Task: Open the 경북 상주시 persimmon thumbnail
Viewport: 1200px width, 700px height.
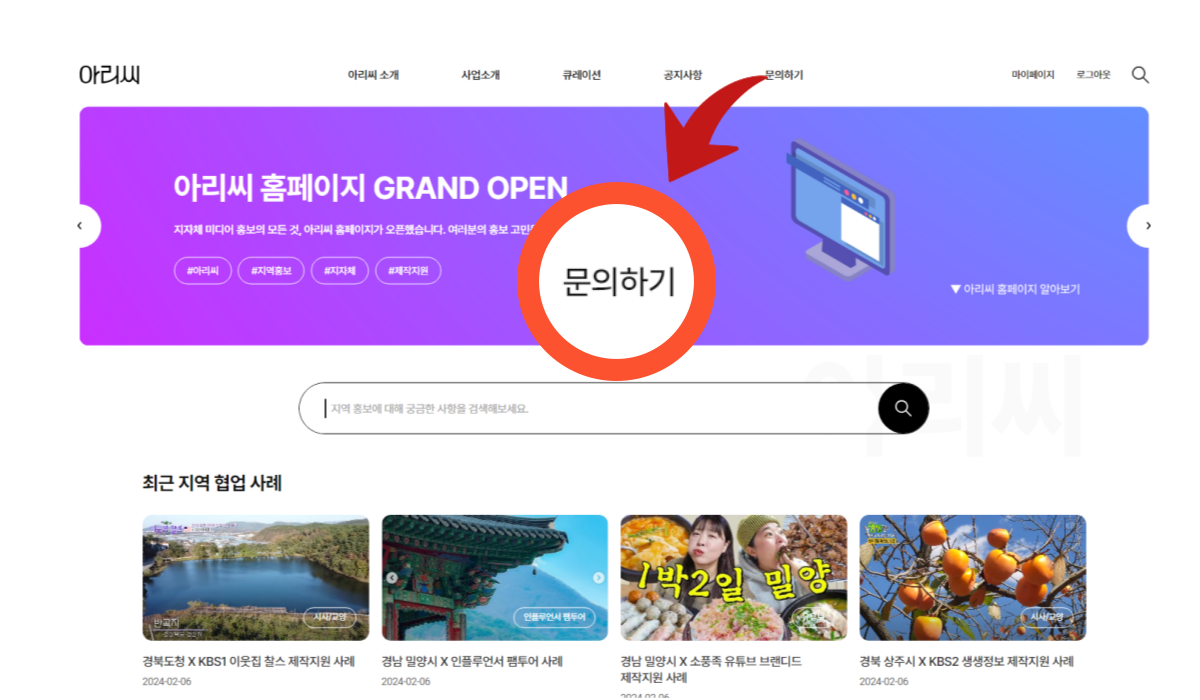Action: click(x=973, y=577)
